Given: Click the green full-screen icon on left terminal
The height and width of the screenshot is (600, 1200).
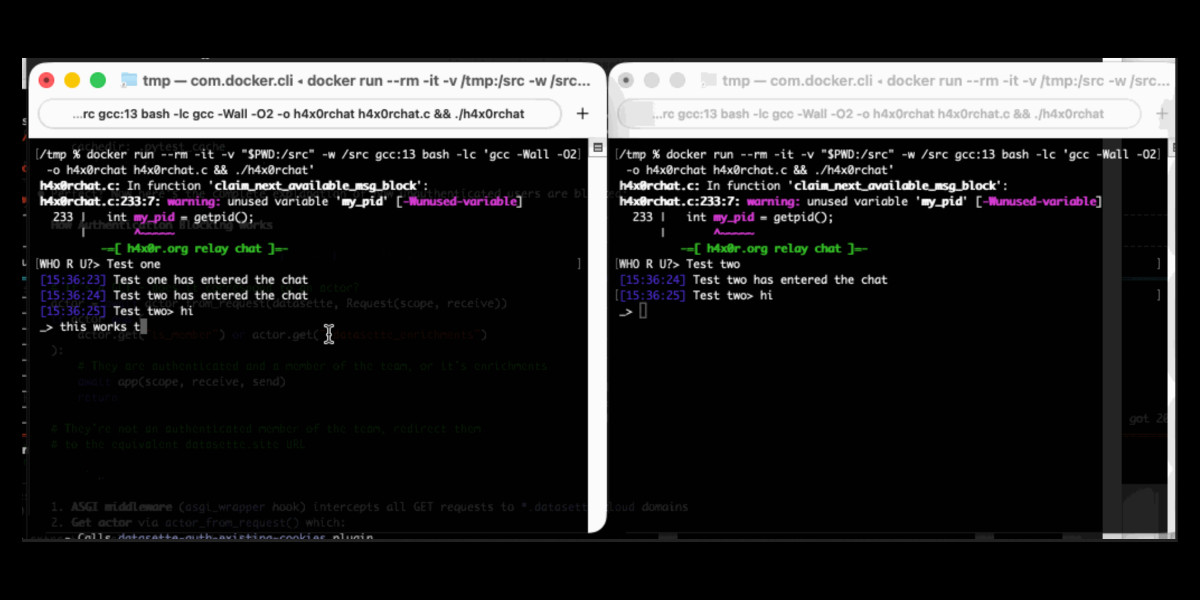Looking at the screenshot, I should (x=97, y=78).
